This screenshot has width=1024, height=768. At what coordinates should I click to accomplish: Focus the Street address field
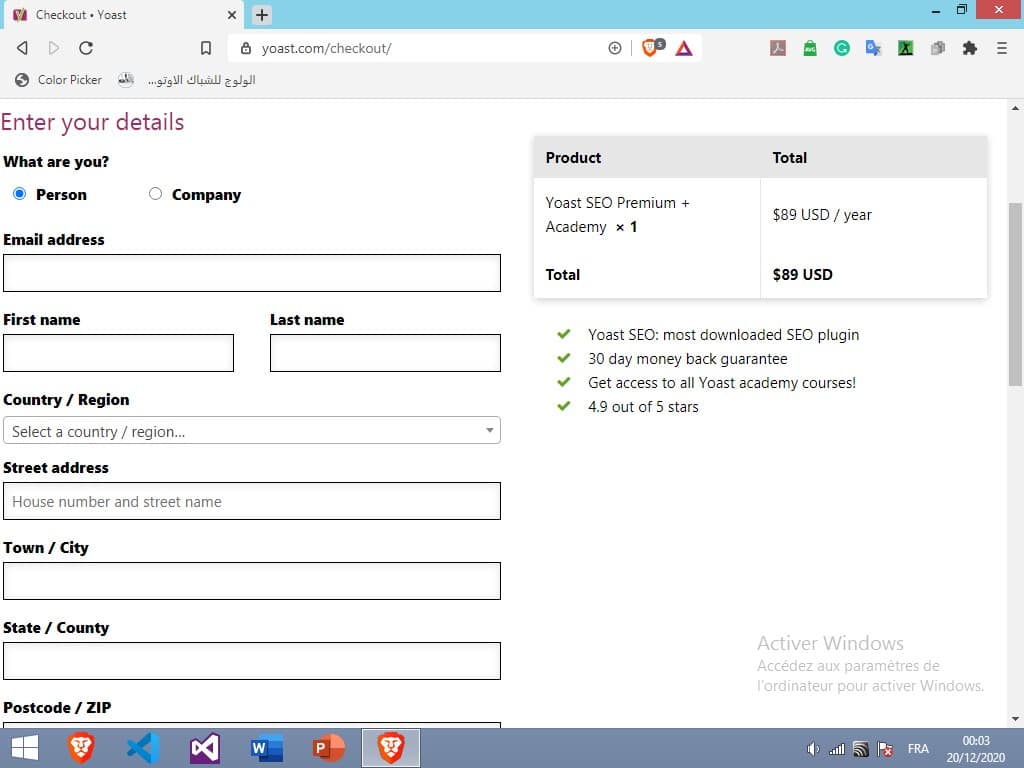(x=252, y=501)
